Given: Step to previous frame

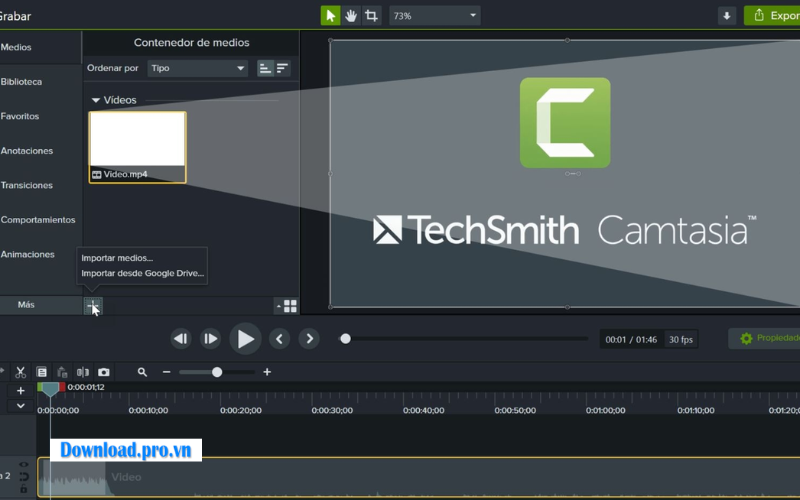Looking at the screenshot, I should coord(181,339).
